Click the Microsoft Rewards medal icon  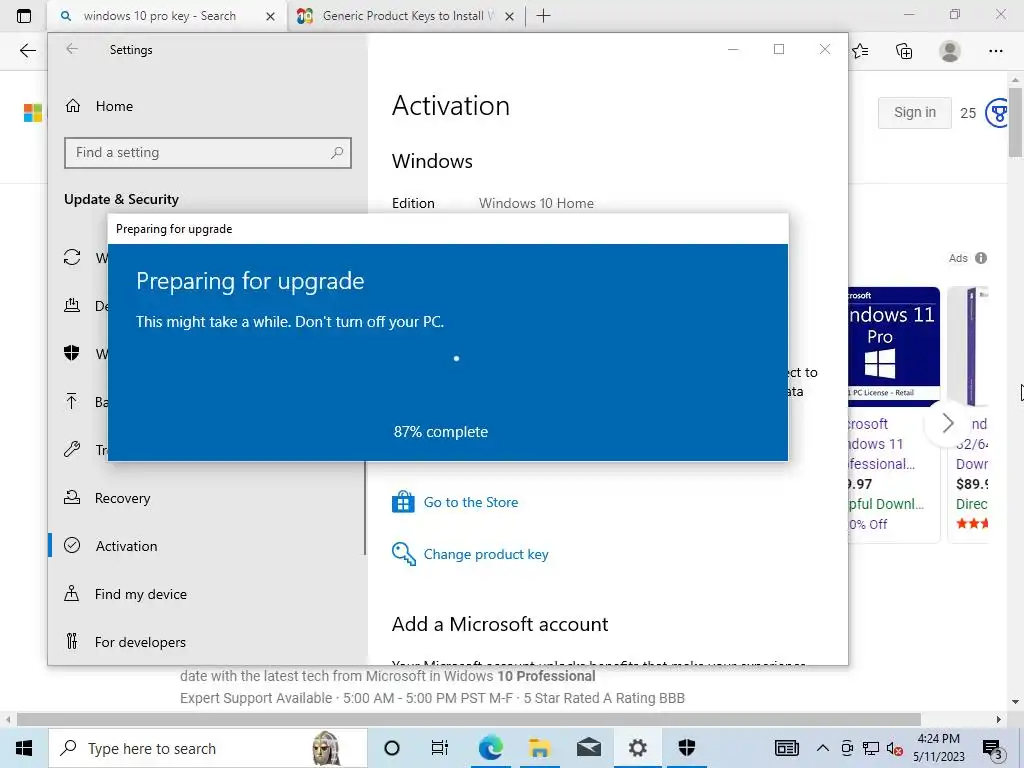(997, 113)
